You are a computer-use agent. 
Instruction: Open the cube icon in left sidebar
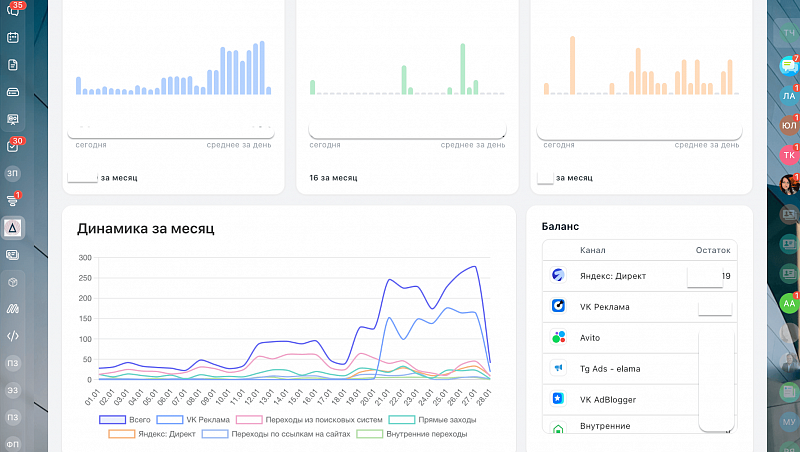[x=13, y=282]
